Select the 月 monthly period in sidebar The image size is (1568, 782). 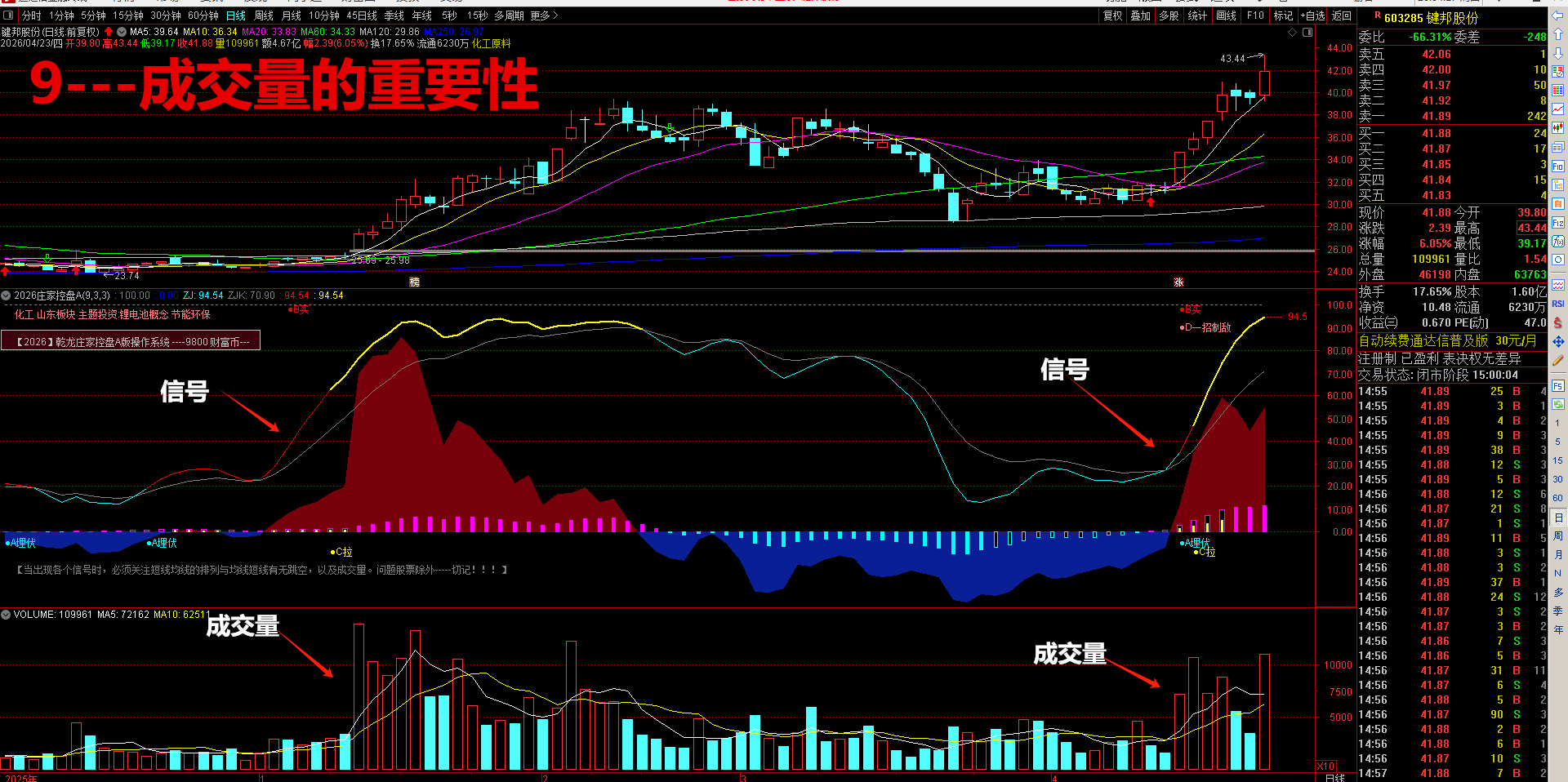[1558, 555]
